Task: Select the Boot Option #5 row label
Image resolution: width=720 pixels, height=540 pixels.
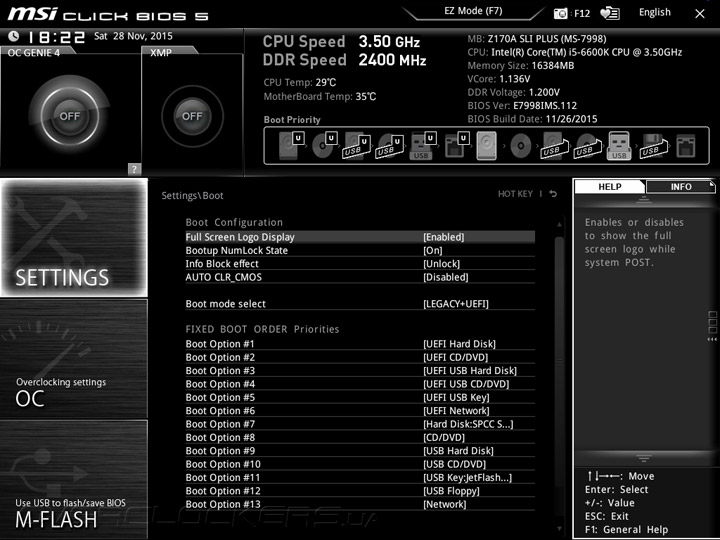Action: pos(220,397)
